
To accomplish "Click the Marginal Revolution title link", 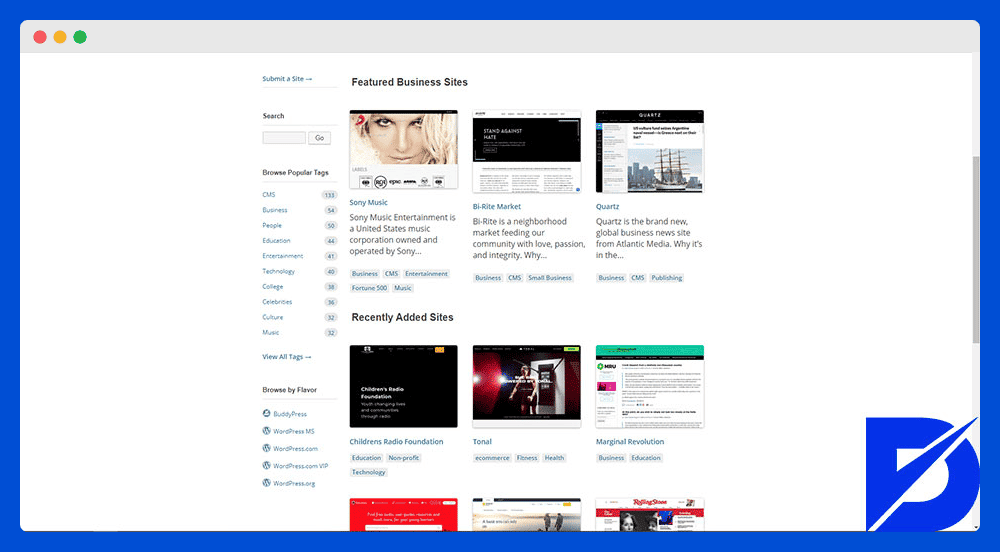I will tap(630, 442).
